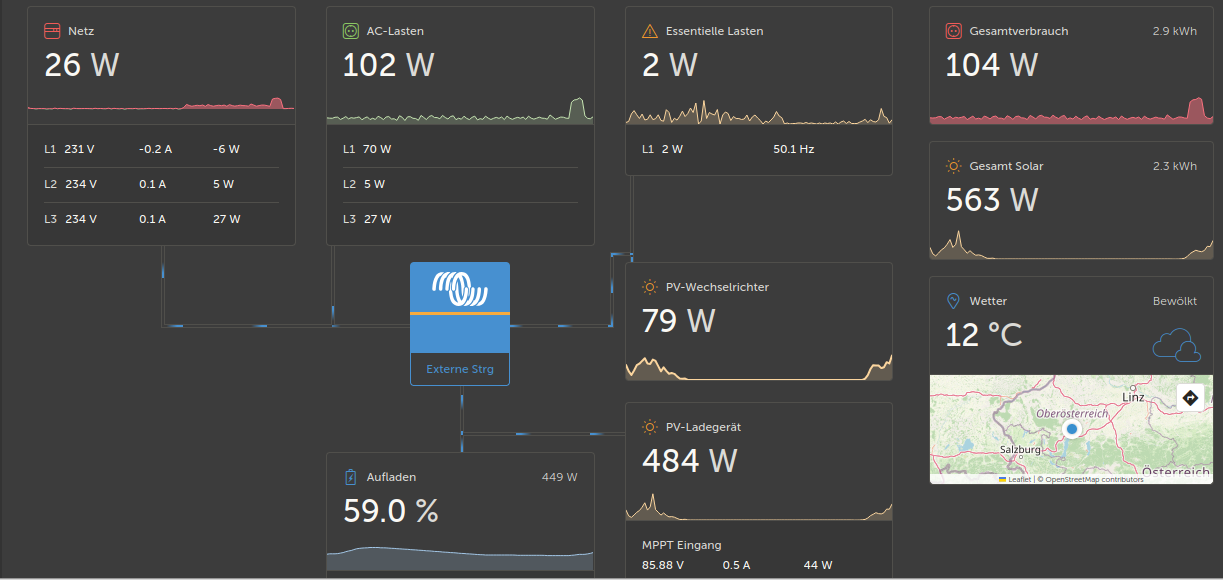Click the Gesamt Solar sun icon
1223x580 pixels.
[x=953, y=166]
